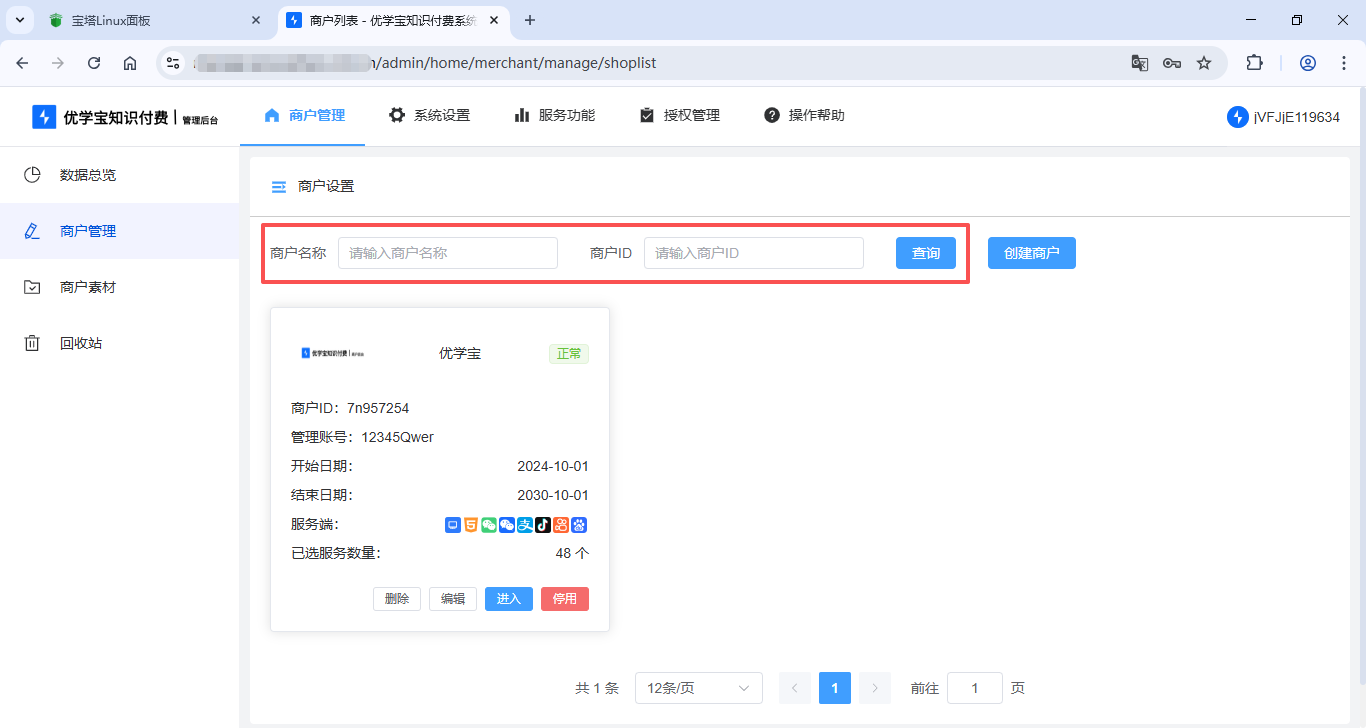Open the 授权管理 menu

[679, 115]
